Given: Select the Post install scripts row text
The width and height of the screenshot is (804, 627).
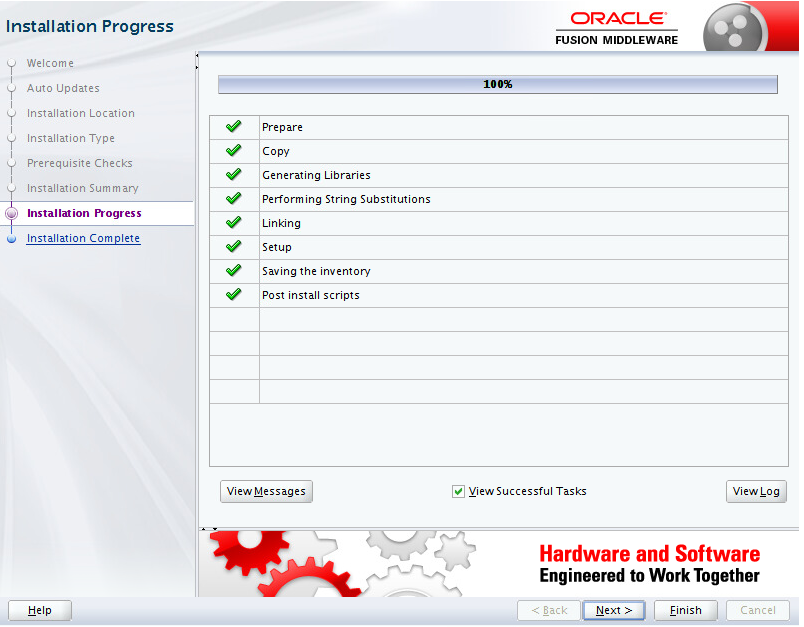Looking at the screenshot, I should click(x=311, y=295).
